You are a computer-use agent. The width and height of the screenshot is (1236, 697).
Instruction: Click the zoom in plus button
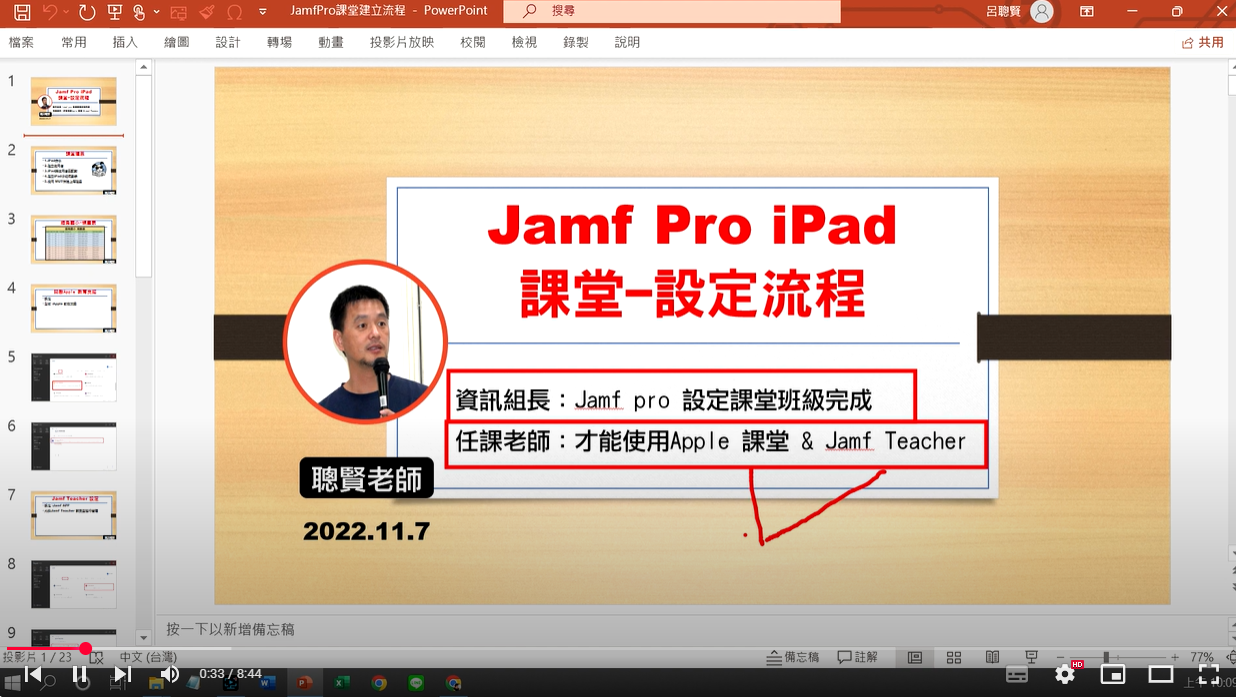pos(1175,657)
